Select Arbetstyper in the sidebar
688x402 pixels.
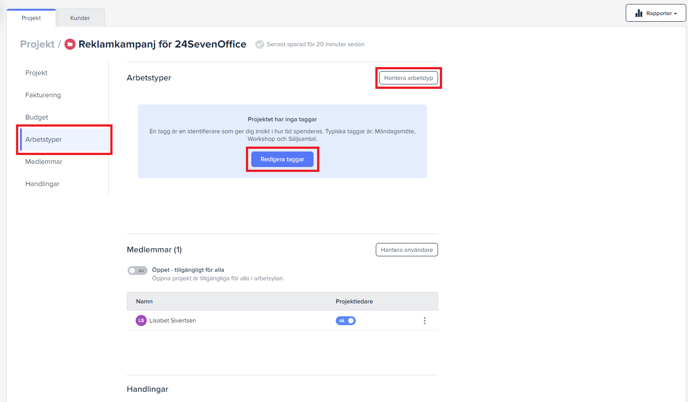[x=44, y=140]
